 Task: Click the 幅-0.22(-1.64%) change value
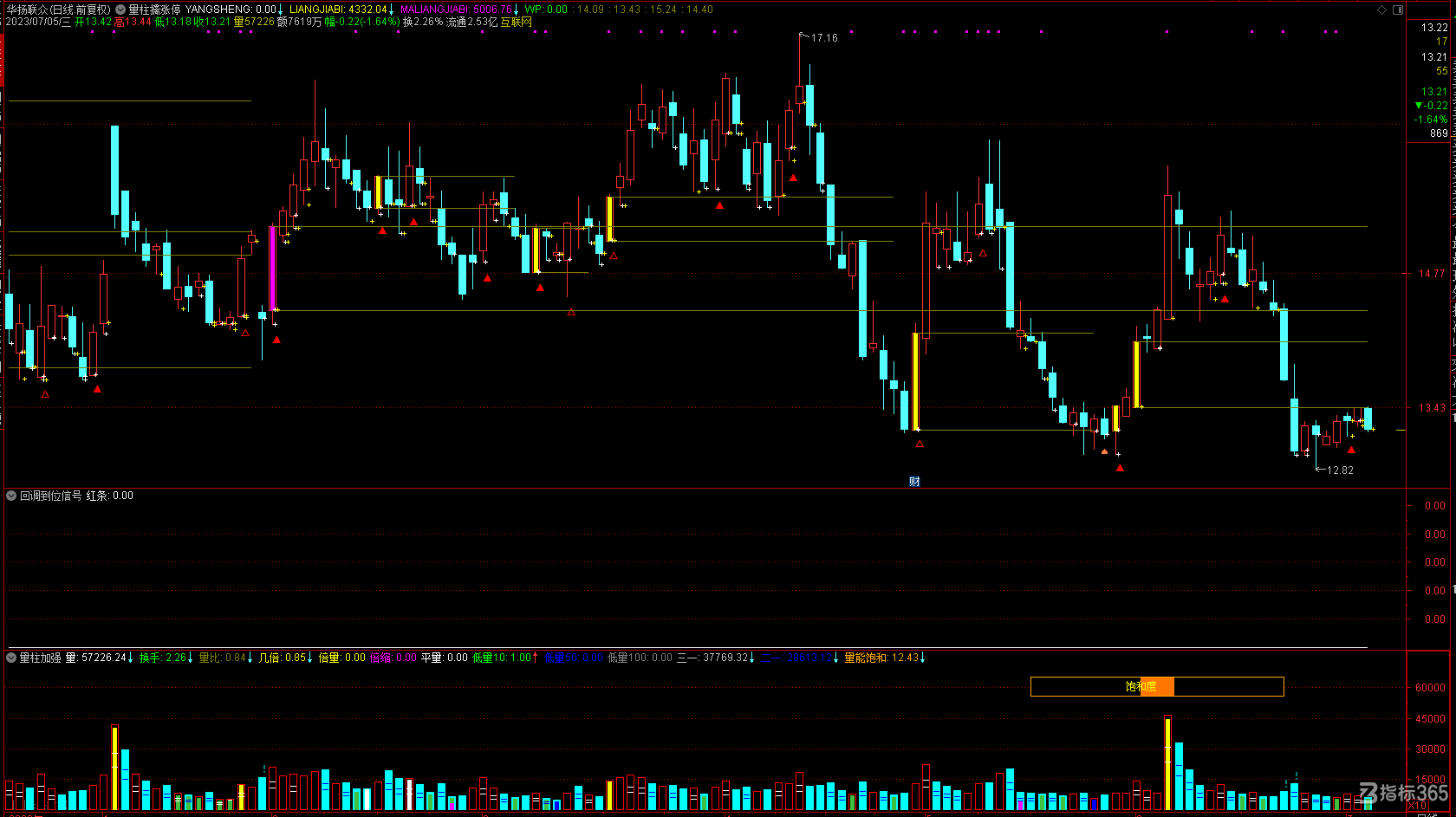[x=362, y=22]
